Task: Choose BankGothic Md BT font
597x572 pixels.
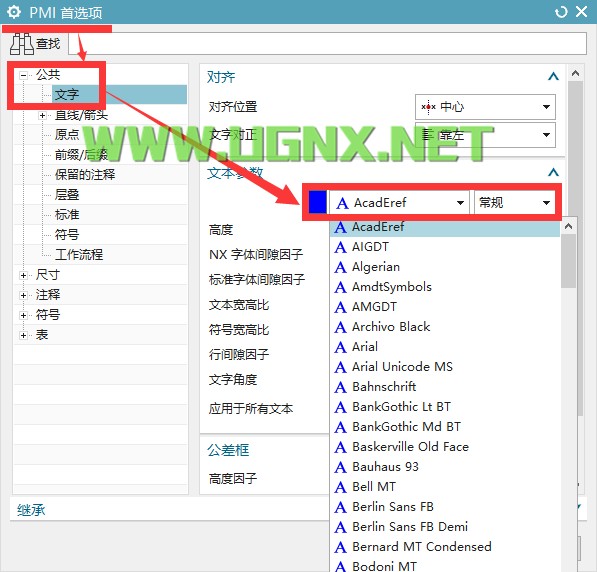Action: pos(445,427)
